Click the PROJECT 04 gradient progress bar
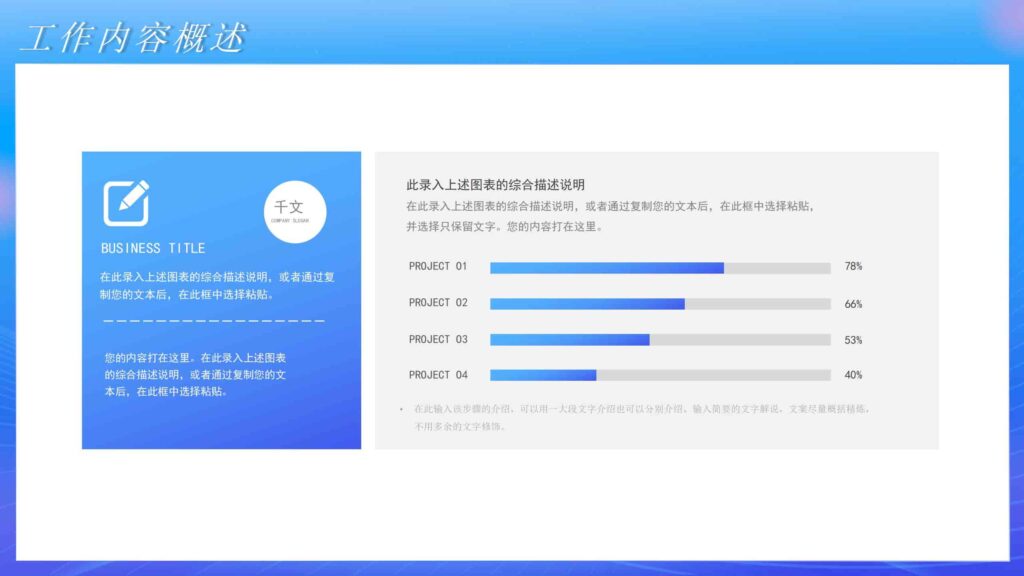This screenshot has height=576, width=1024. pos(543,375)
